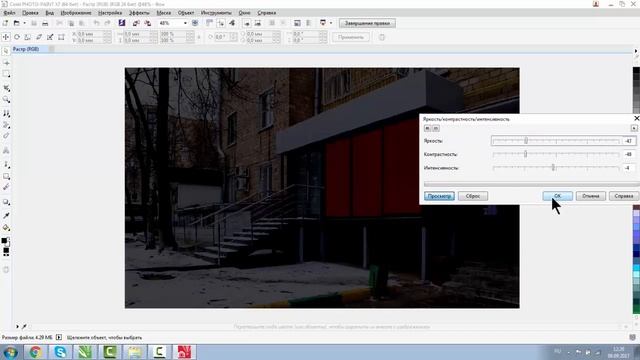The height and width of the screenshot is (360, 640).
Task: Click the Контрастность value field showing -48
Action: [629, 154]
